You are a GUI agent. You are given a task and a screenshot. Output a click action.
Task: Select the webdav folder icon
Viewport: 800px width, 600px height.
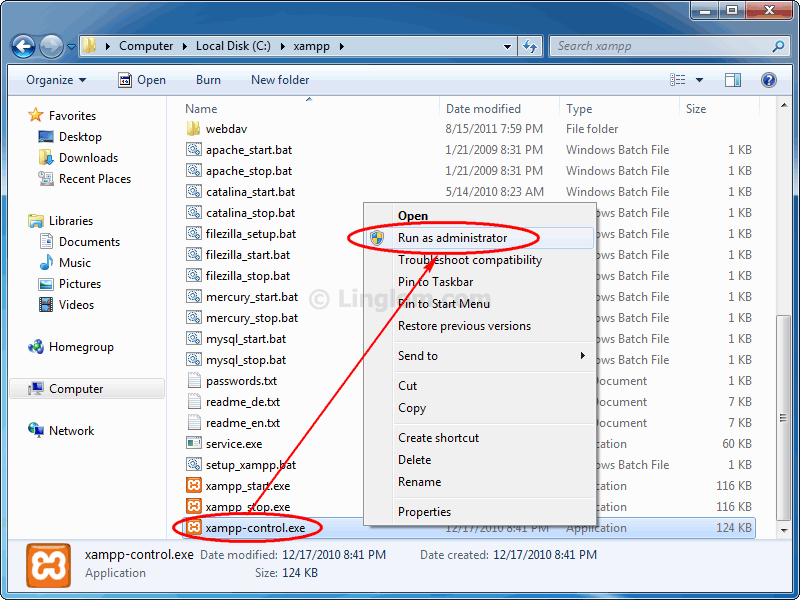point(193,129)
